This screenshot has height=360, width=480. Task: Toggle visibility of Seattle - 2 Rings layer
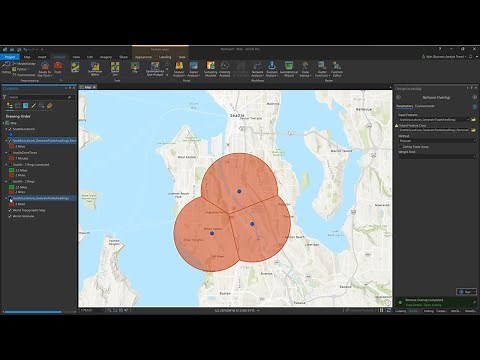(x=10, y=181)
